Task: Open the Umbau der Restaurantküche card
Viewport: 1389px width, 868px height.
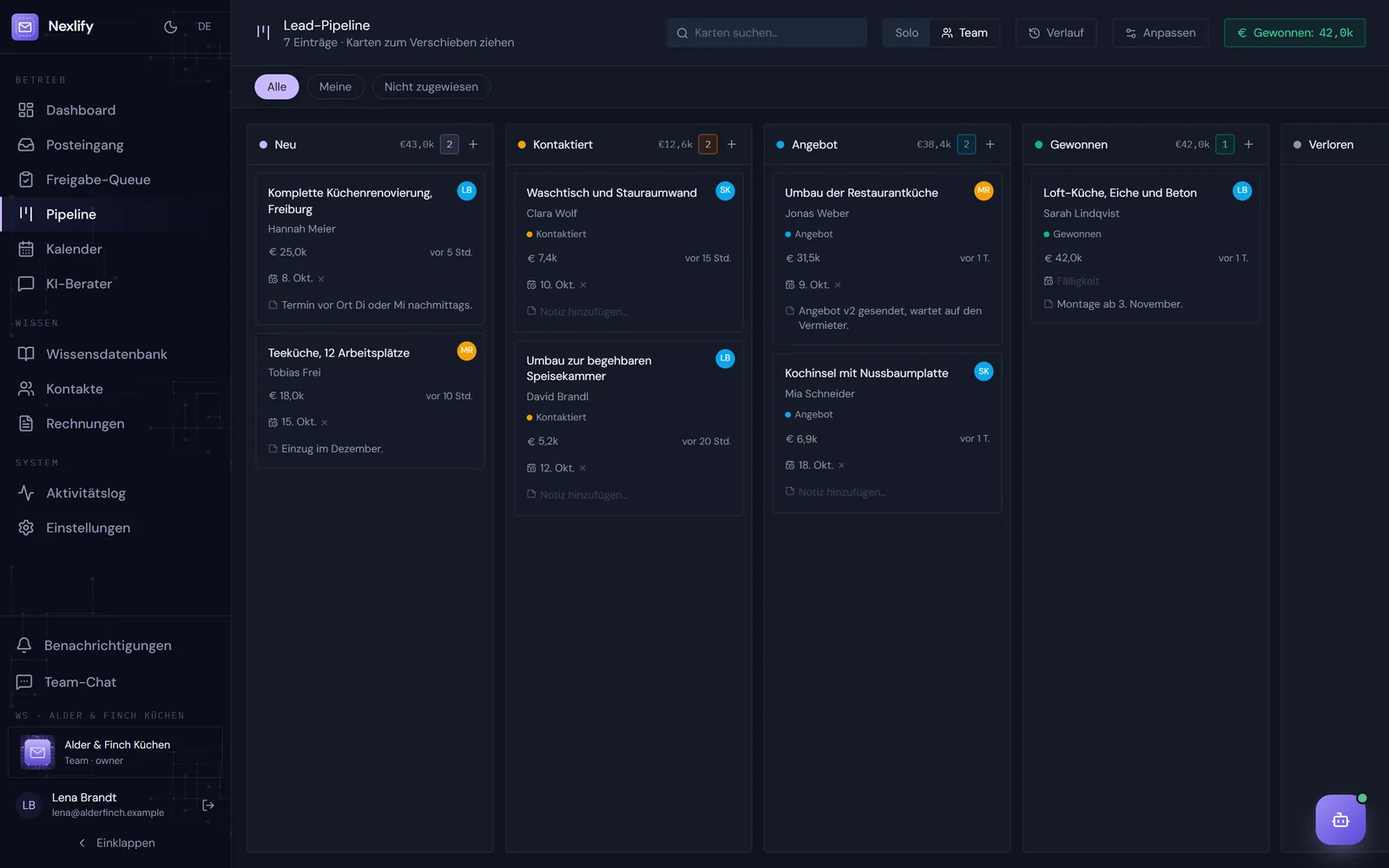Action: click(887, 259)
